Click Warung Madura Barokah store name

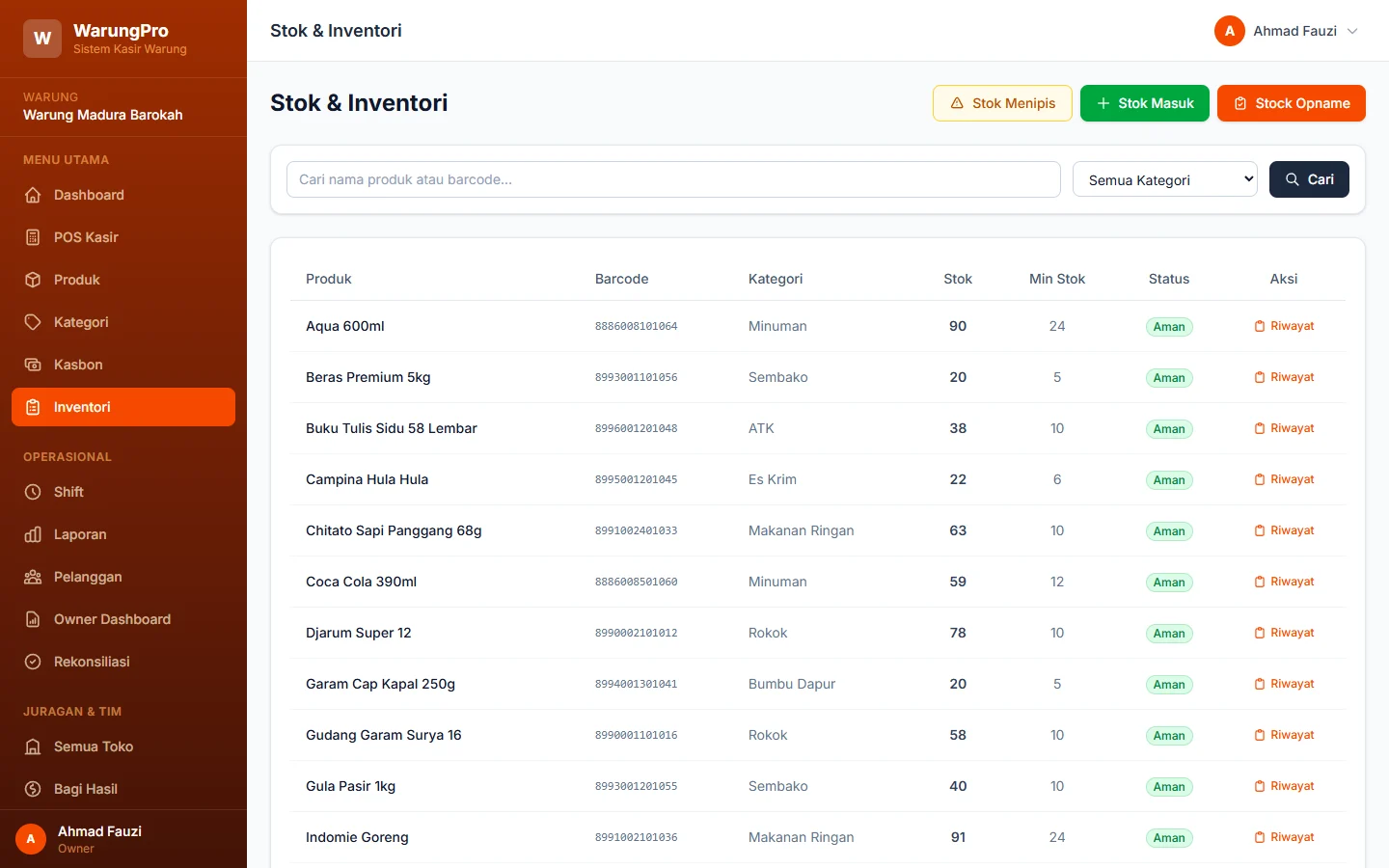[x=103, y=115]
